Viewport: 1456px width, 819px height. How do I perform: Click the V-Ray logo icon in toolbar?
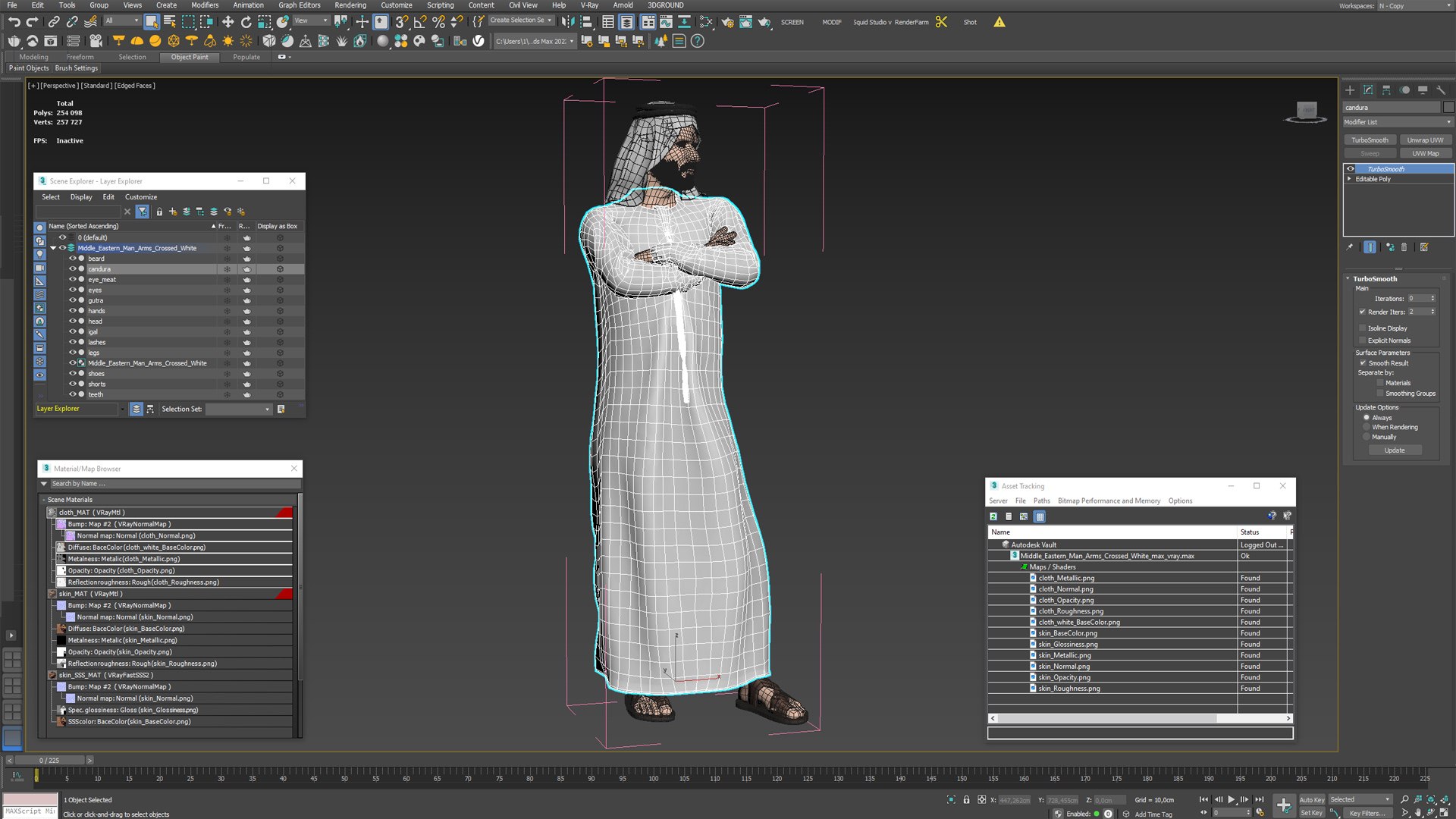479,41
